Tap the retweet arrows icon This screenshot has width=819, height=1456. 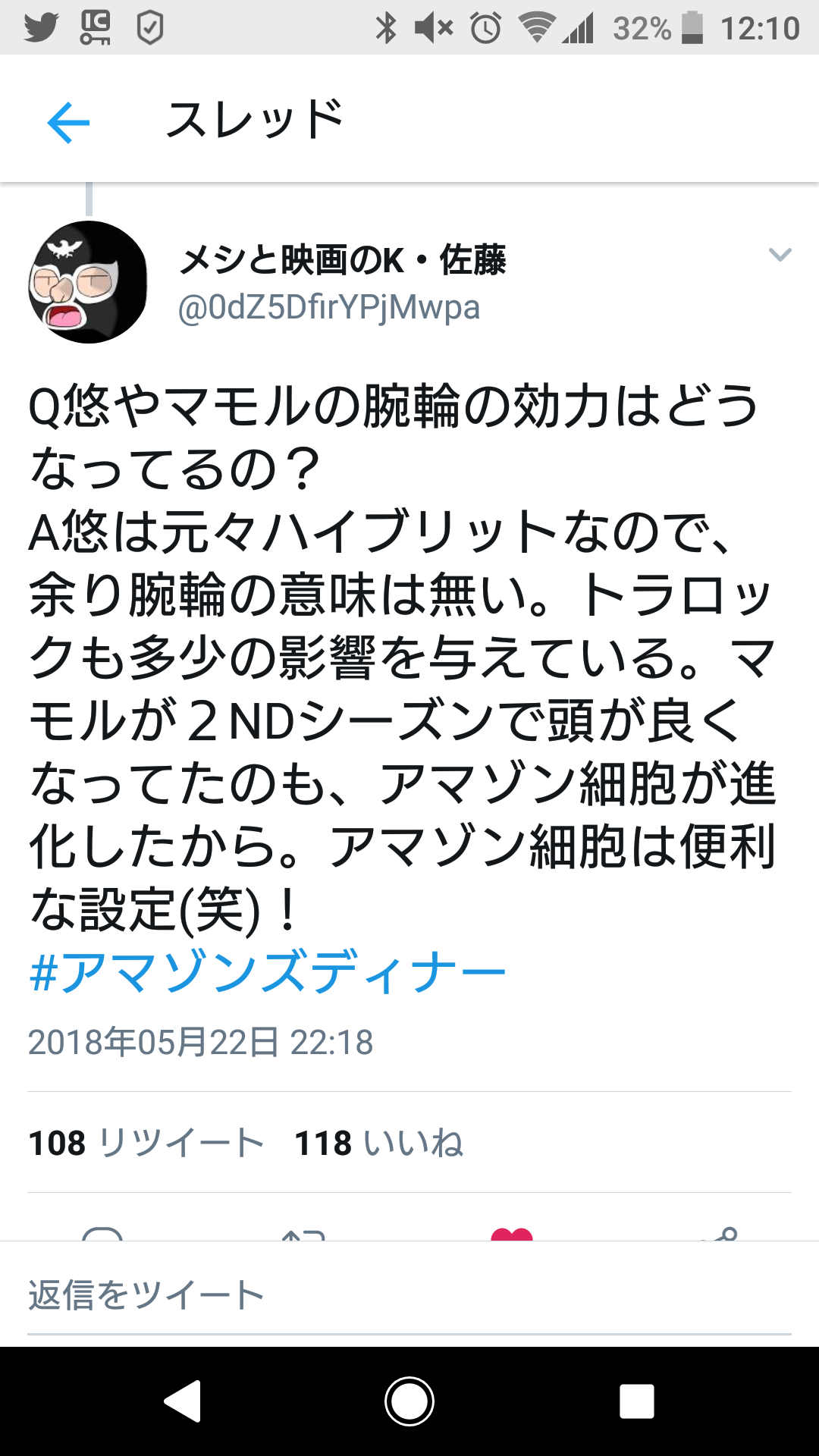pos(303,1234)
